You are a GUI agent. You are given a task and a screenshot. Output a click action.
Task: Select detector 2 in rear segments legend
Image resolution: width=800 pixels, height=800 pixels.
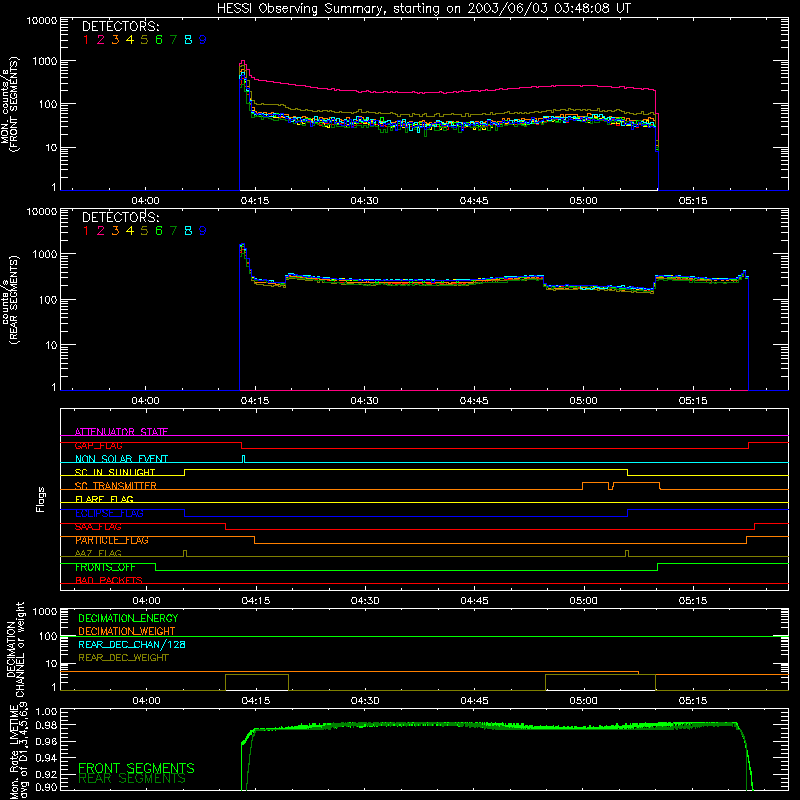(x=101, y=231)
